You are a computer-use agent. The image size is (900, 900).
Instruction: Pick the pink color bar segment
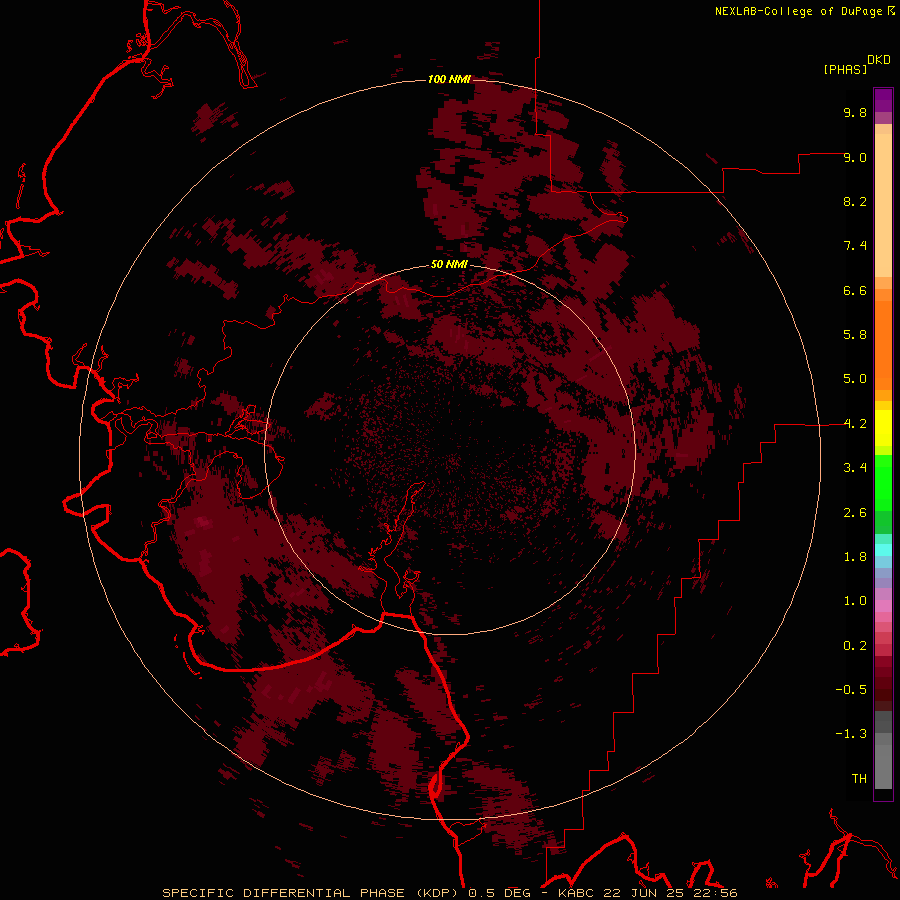pyautogui.click(x=883, y=606)
